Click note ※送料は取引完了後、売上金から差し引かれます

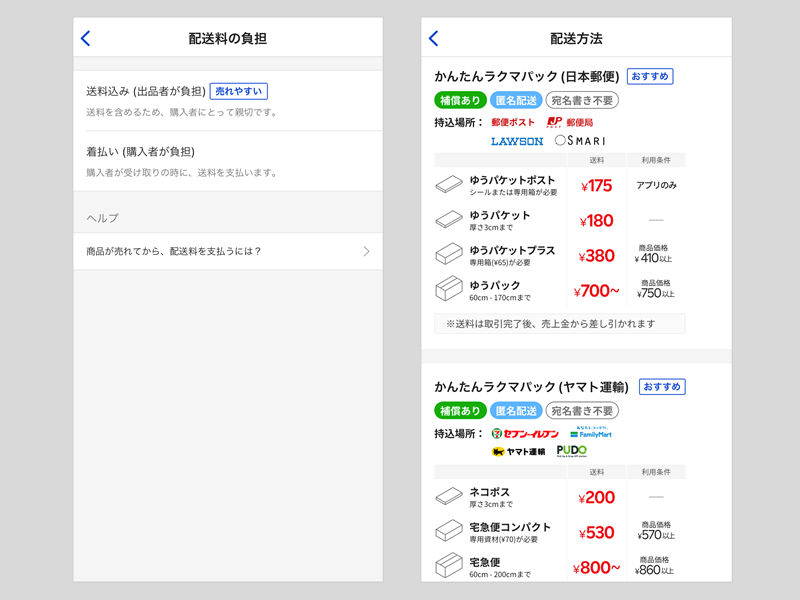pyautogui.click(x=560, y=324)
